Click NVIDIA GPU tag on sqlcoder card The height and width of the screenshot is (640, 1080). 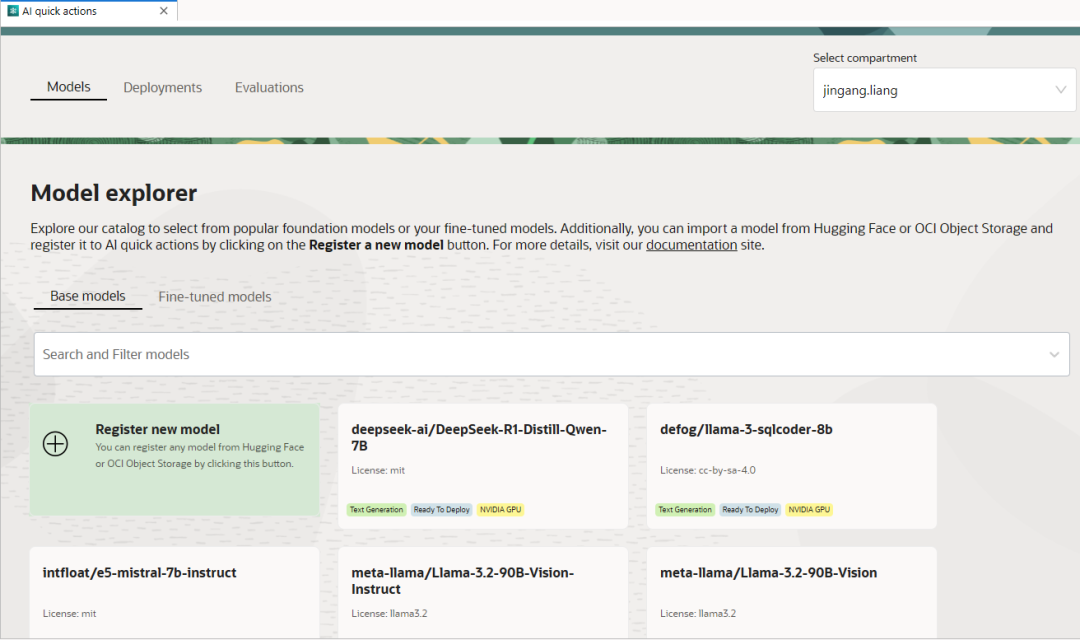(x=809, y=510)
